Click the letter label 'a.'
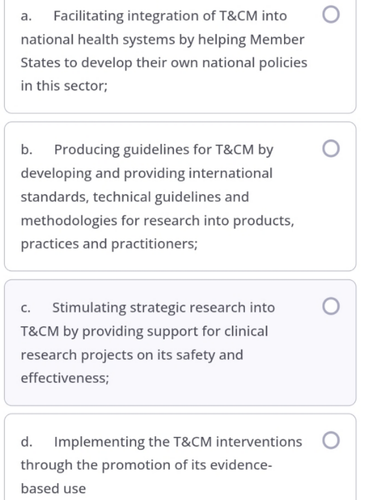 (x=26, y=16)
